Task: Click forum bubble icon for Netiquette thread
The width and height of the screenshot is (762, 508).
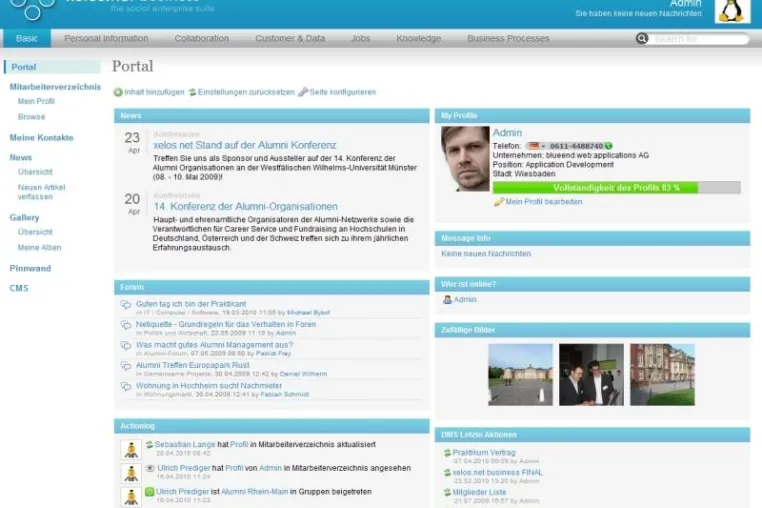Action: tap(126, 325)
